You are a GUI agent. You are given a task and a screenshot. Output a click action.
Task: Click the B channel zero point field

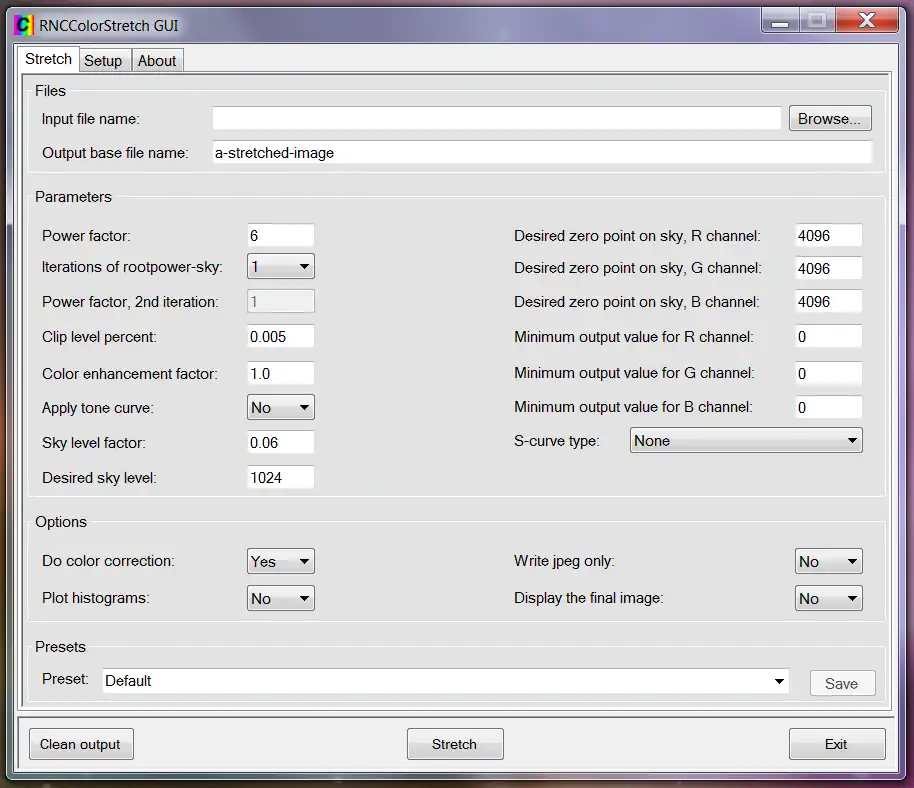point(828,301)
